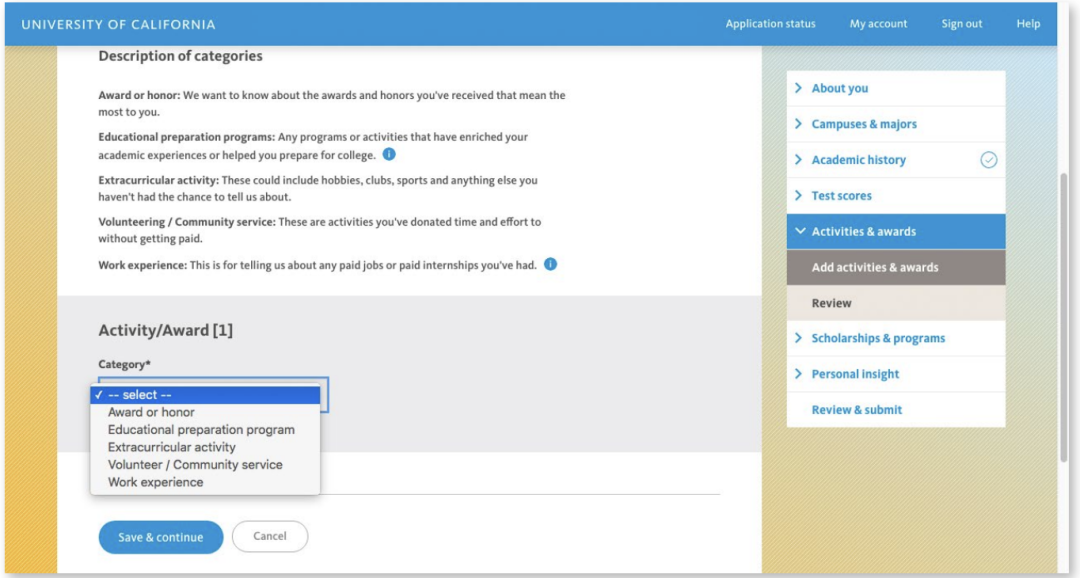Viewport: 1080px width, 578px height.
Task: Click info icon beside Educational preparation programs
Action: [x=389, y=154]
